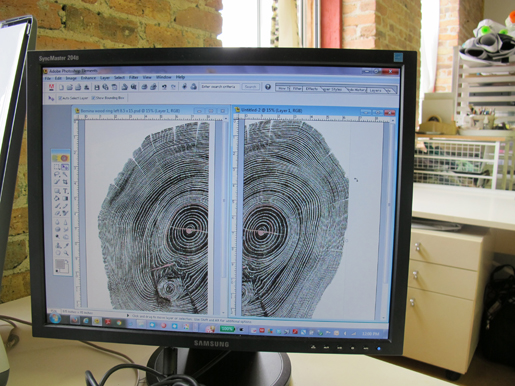The width and height of the screenshot is (515, 386).
Task: Click the Enter search criteria field
Action: click(219, 87)
